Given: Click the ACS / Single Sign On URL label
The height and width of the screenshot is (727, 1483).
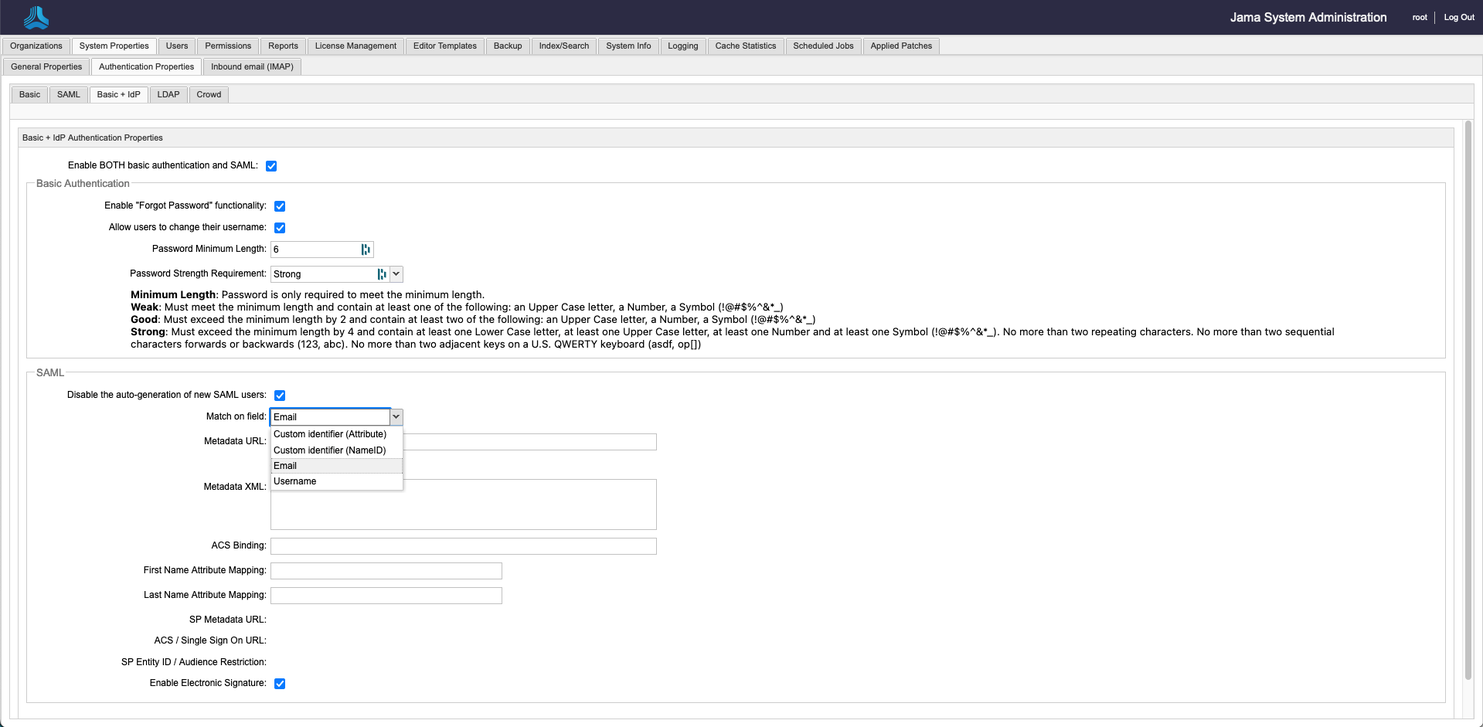Looking at the screenshot, I should pyautogui.click(x=210, y=641).
